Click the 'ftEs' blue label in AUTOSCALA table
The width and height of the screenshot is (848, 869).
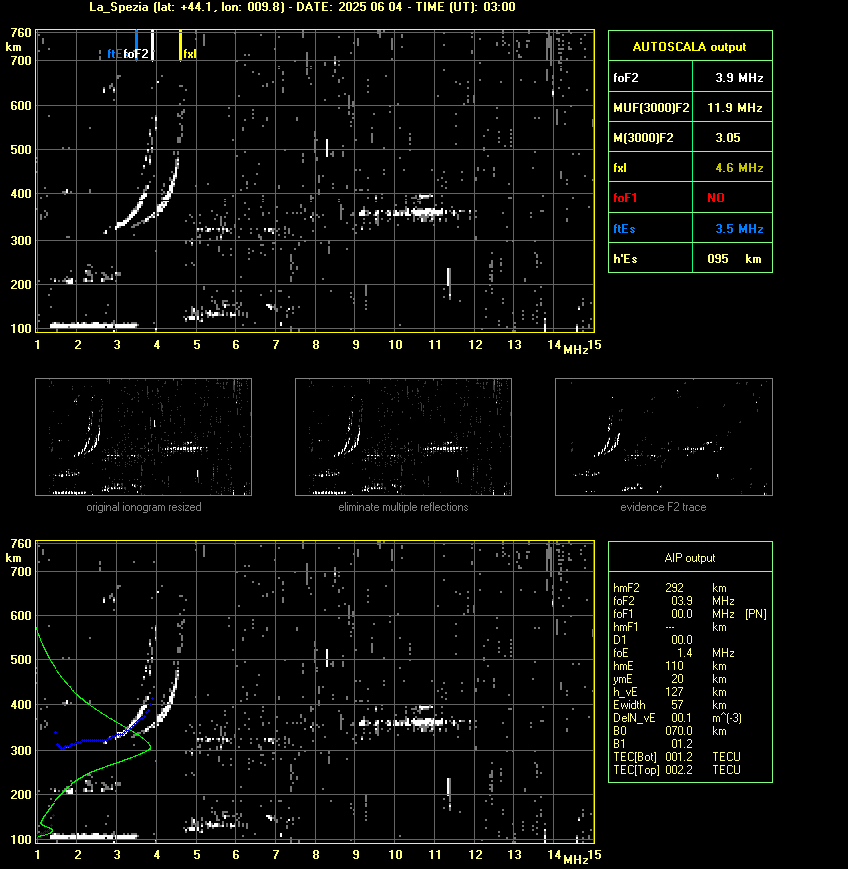point(624,229)
